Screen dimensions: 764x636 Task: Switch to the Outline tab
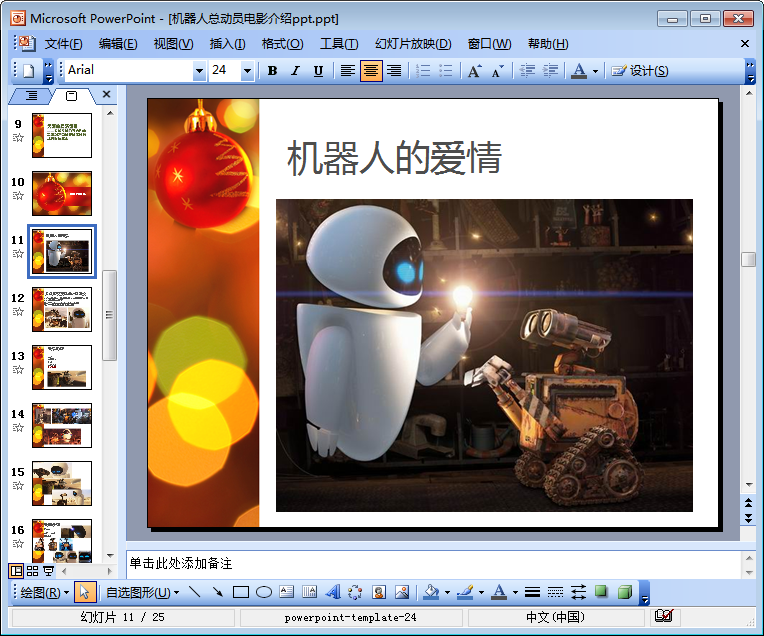(31, 96)
